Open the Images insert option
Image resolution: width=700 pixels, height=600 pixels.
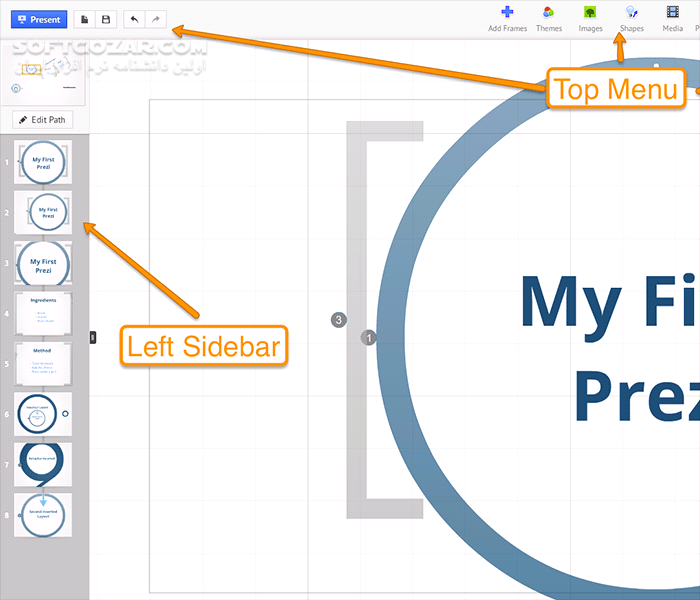tap(590, 20)
